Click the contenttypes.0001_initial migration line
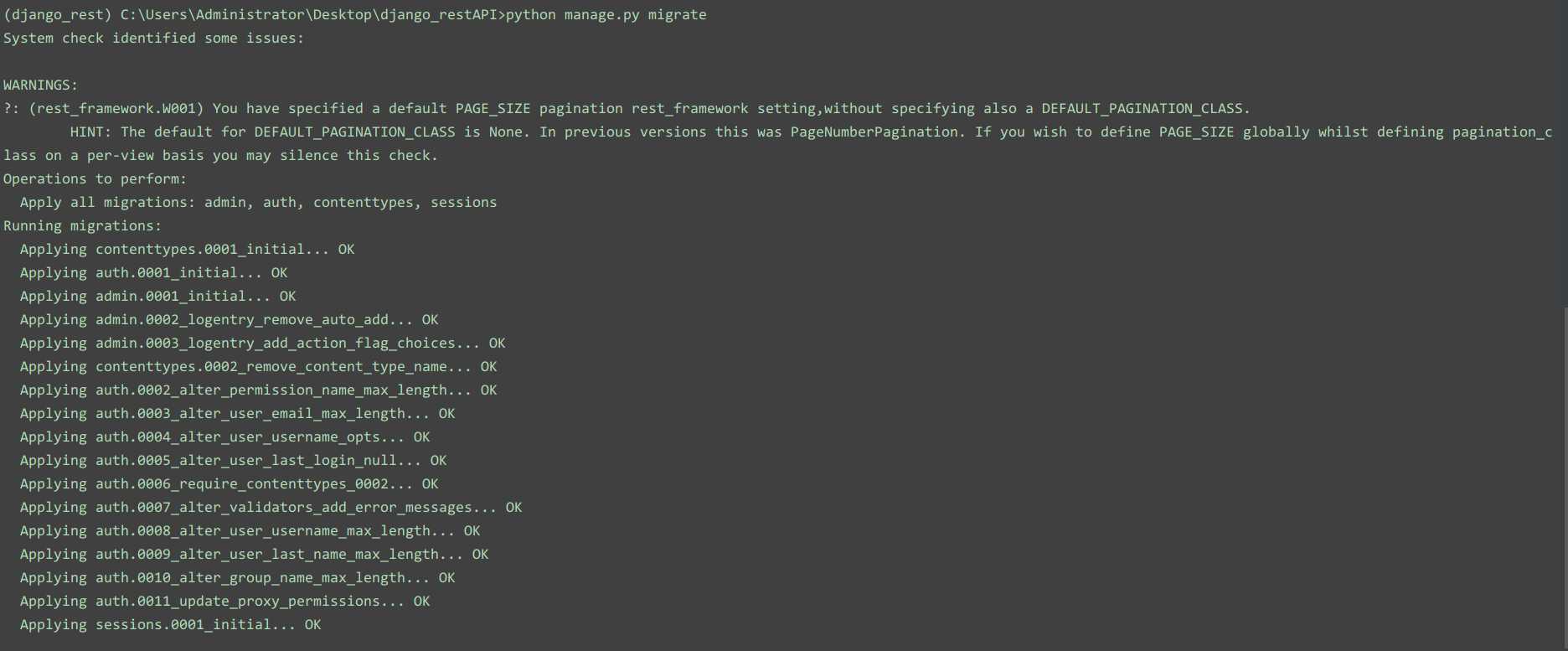Viewport: 1568px width, 651px height. (187, 250)
